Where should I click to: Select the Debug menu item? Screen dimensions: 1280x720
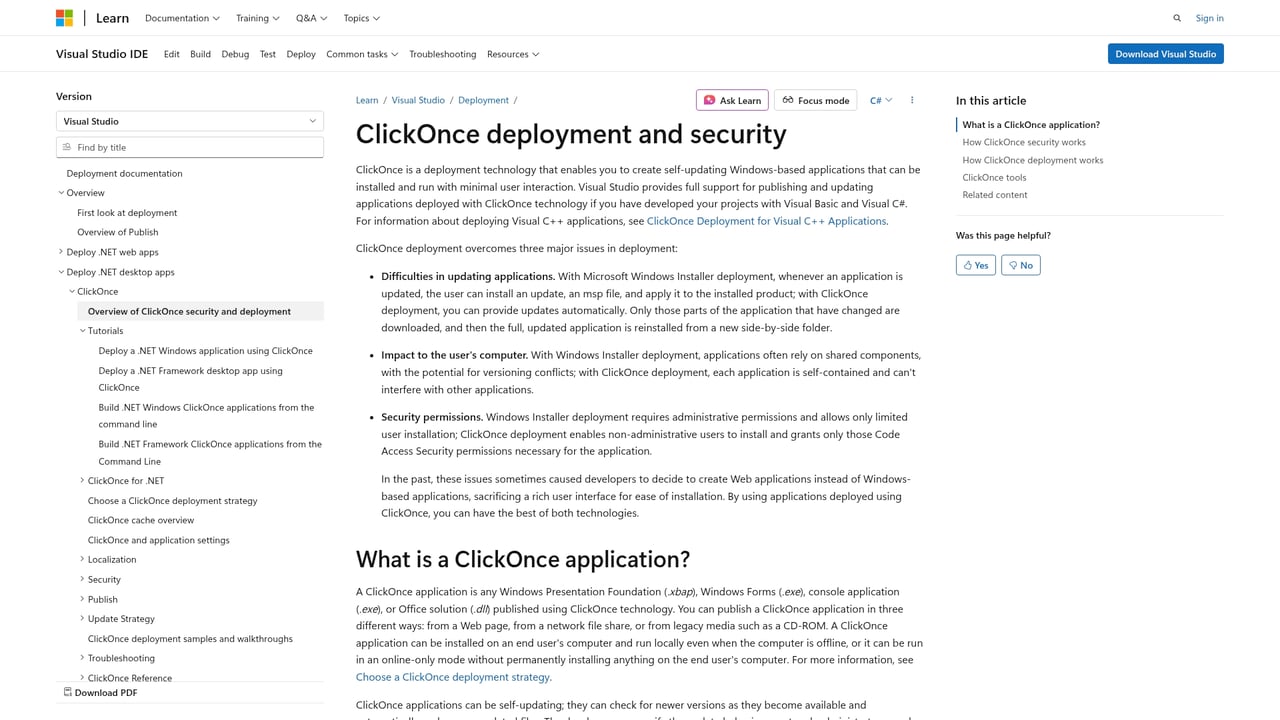235,54
